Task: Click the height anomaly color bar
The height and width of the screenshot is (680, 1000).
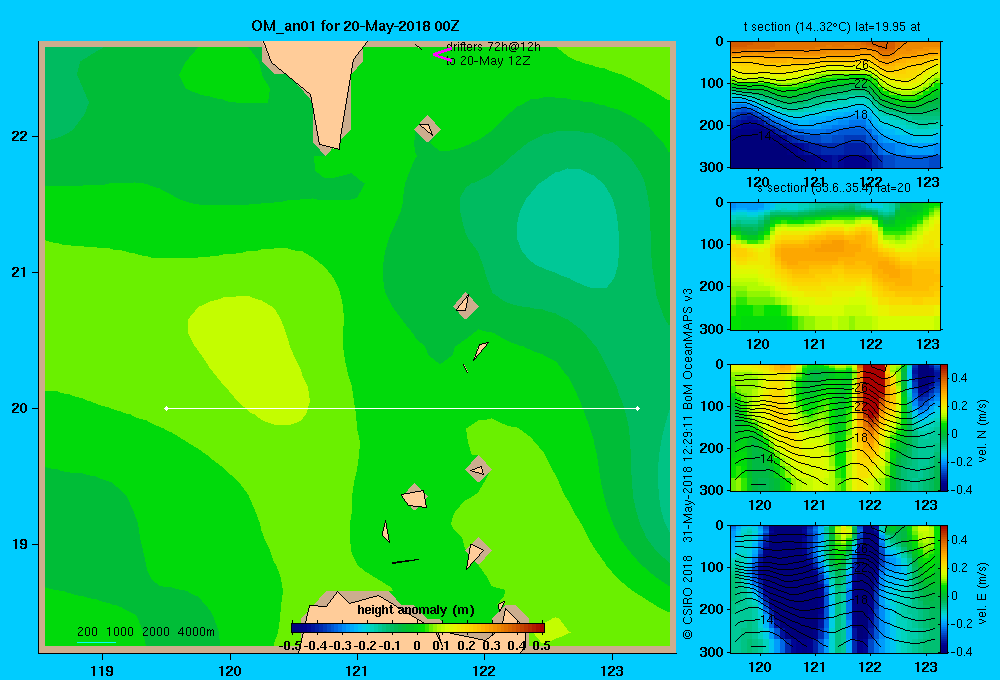Action: tap(418, 628)
